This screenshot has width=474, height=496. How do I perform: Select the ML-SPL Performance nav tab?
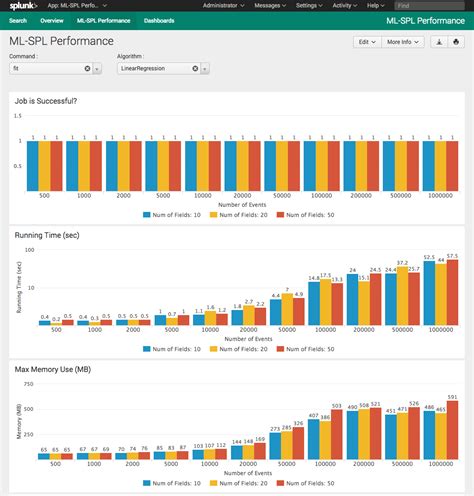click(x=104, y=21)
